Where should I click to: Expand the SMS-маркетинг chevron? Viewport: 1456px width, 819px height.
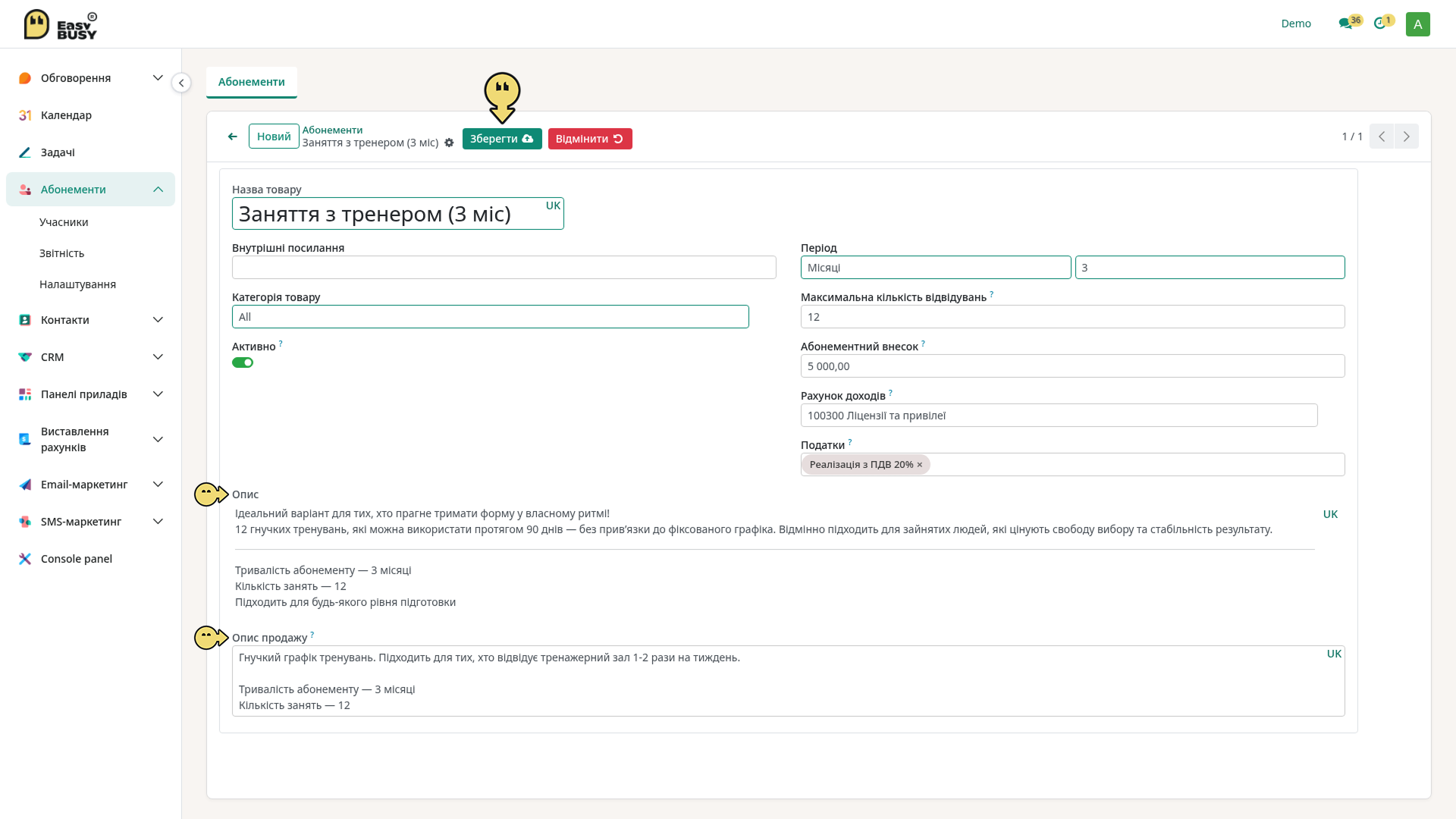click(158, 522)
